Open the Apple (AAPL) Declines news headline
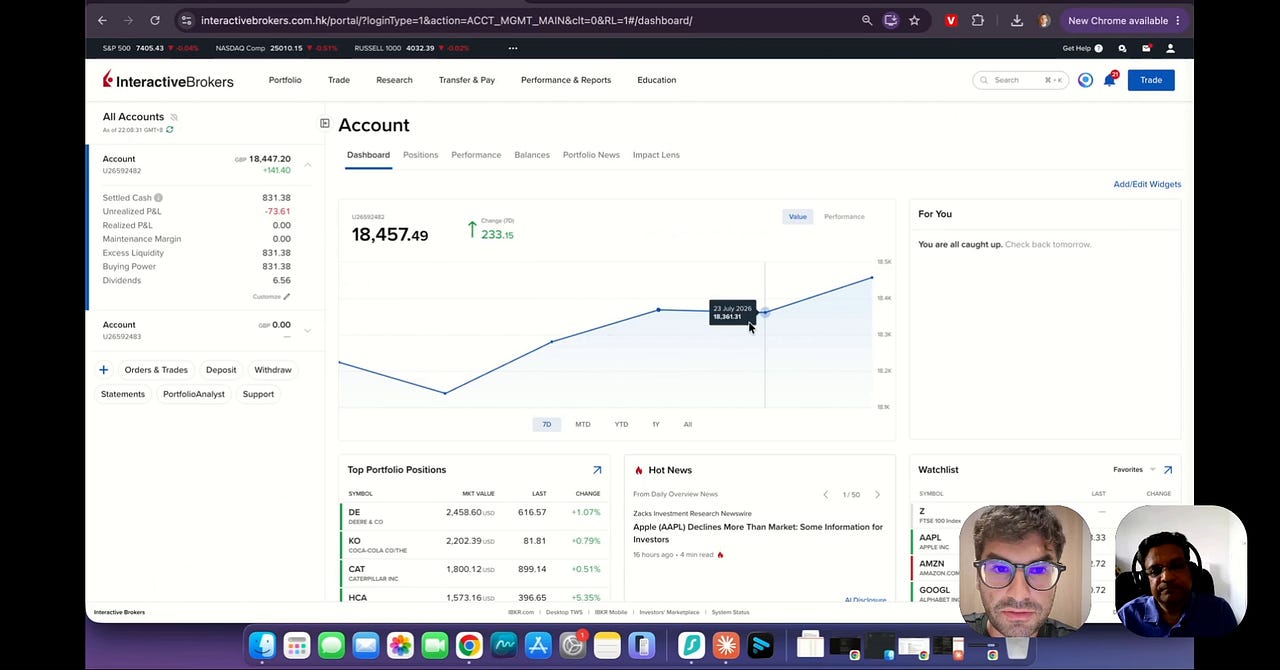The image size is (1280, 670). tap(758, 533)
